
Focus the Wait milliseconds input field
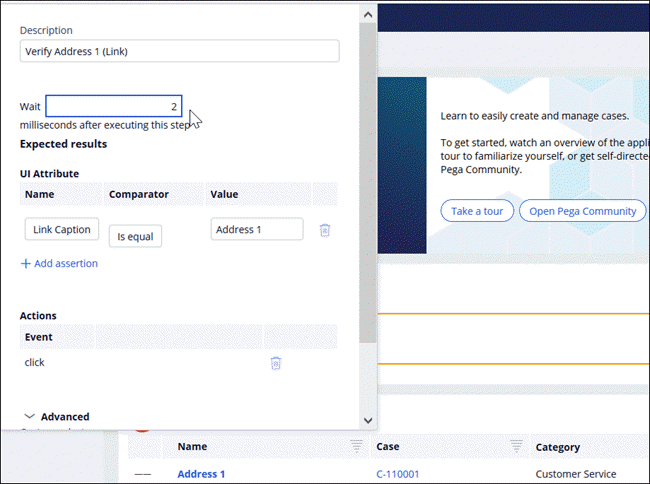(x=113, y=106)
